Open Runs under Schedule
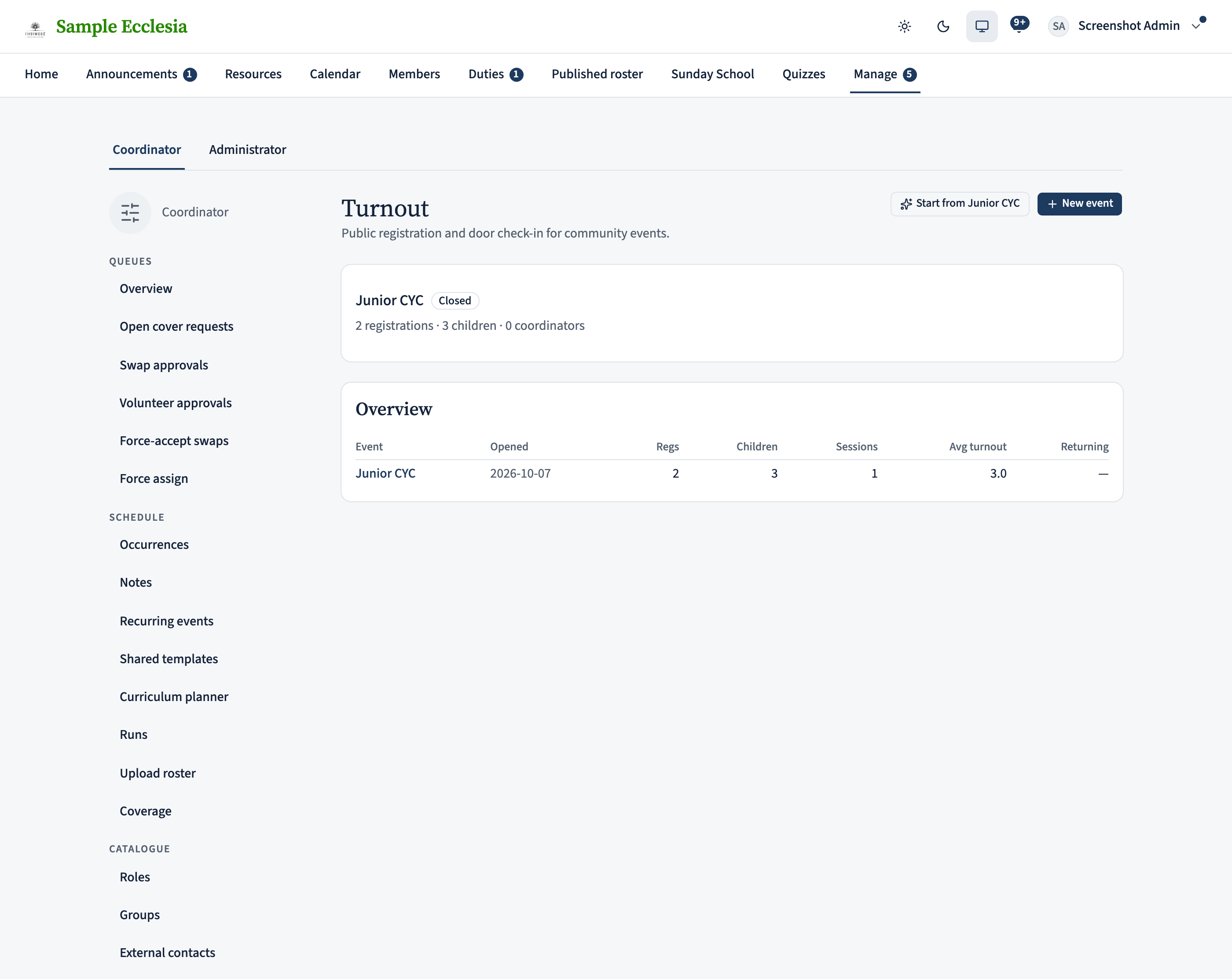The height and width of the screenshot is (979, 1232). click(134, 735)
